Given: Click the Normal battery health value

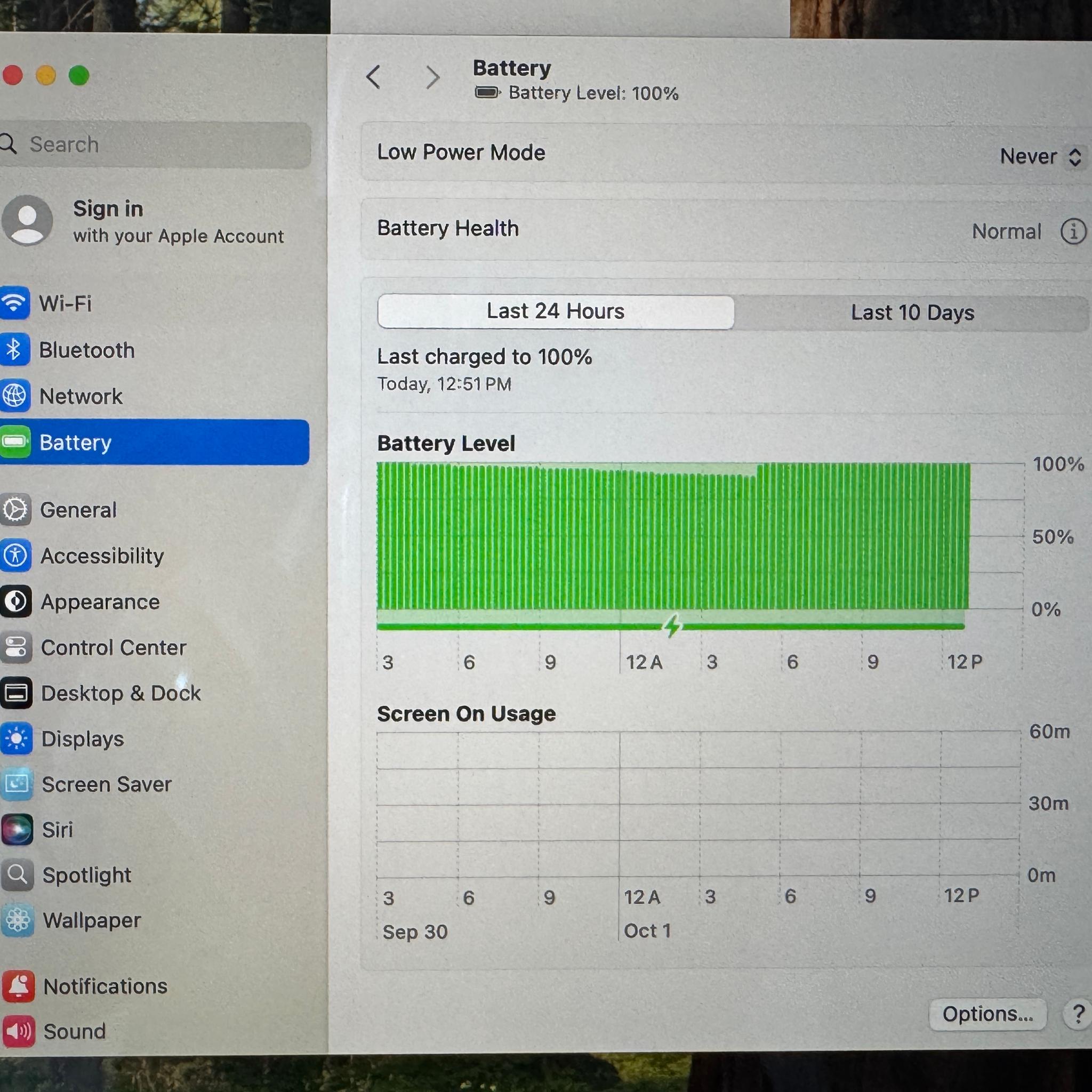Looking at the screenshot, I should point(1007,231).
